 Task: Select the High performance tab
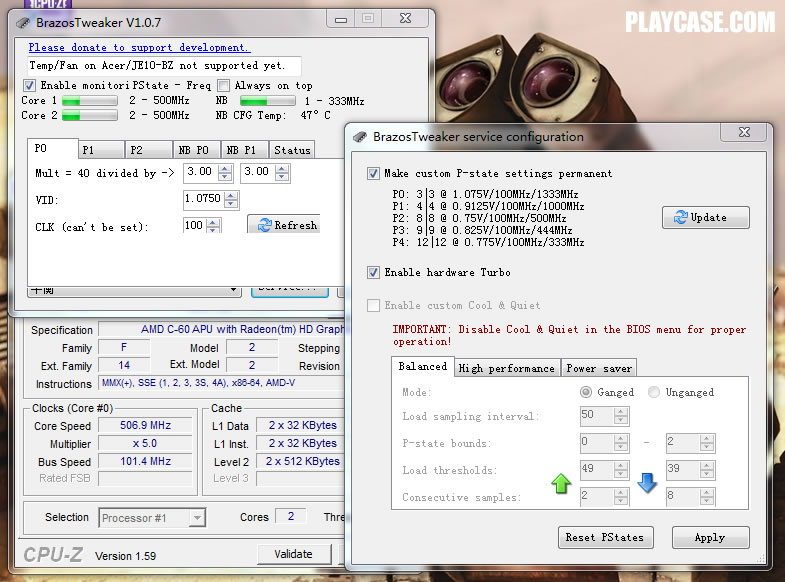coord(507,368)
